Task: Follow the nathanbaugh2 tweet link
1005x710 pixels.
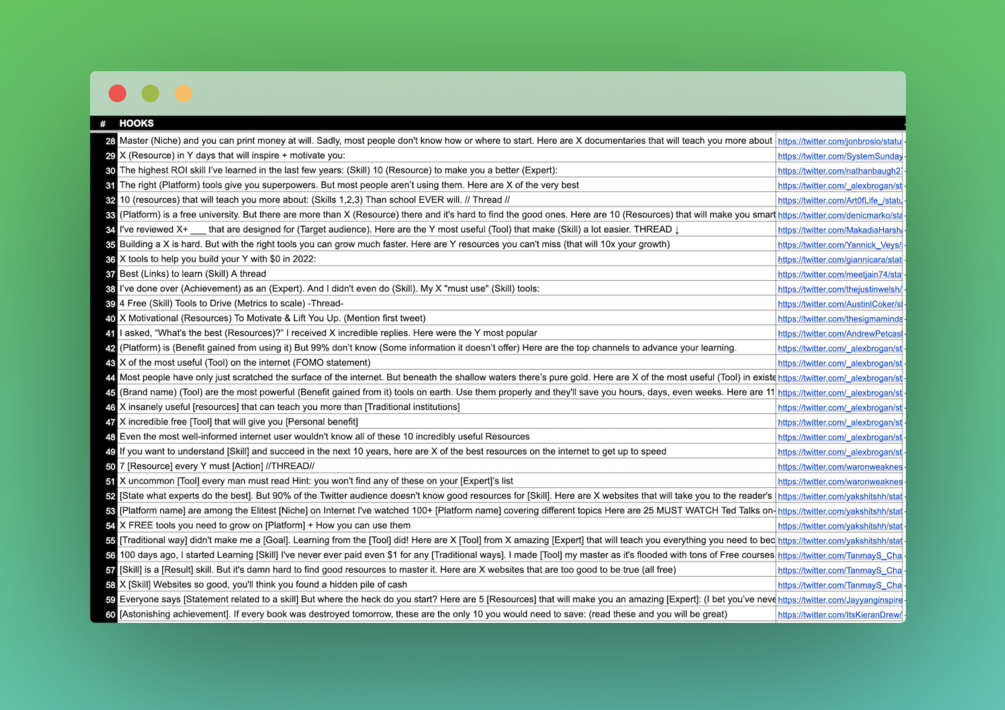Action: point(840,170)
